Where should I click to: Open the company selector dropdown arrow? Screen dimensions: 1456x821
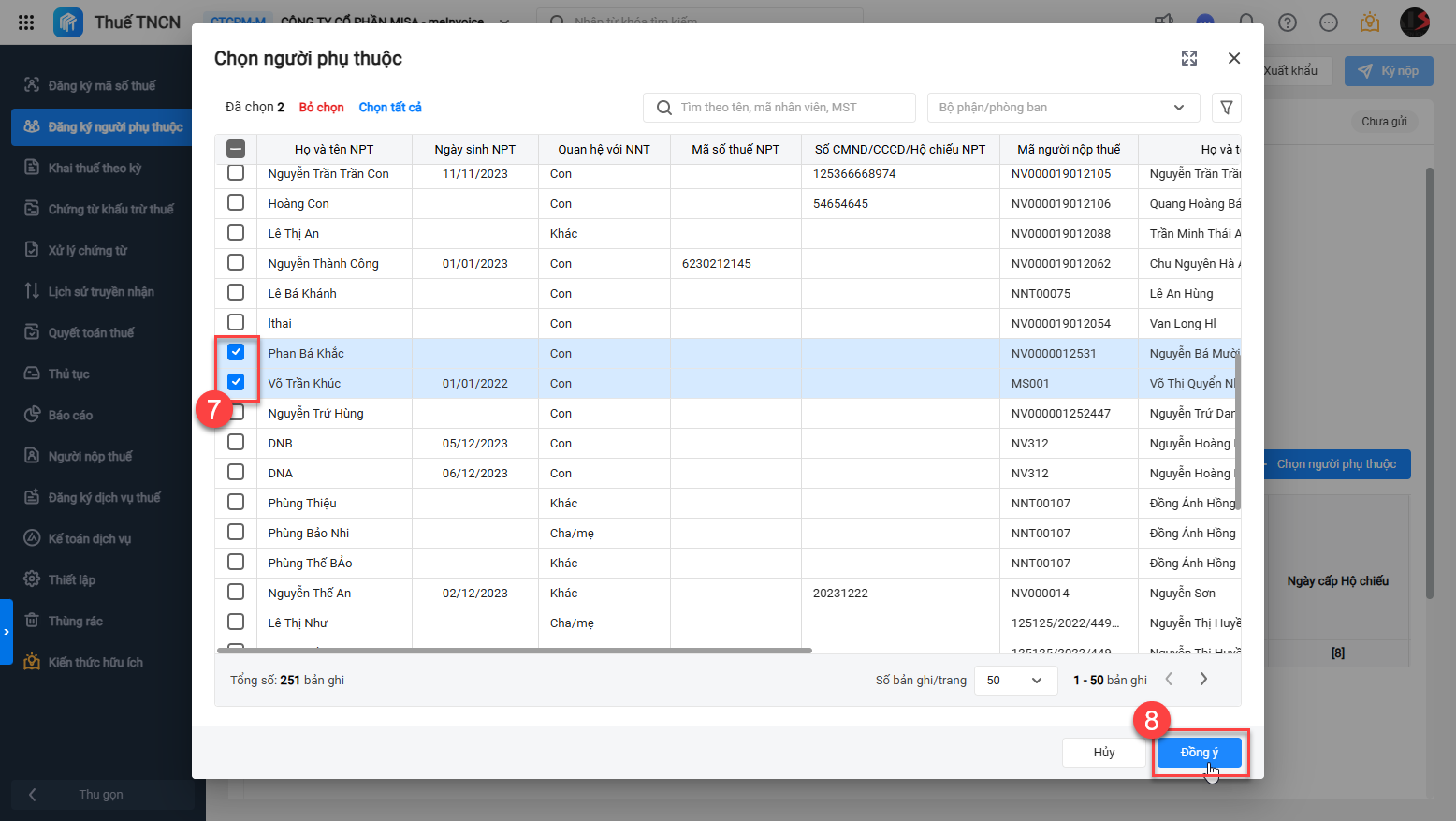pos(505,22)
